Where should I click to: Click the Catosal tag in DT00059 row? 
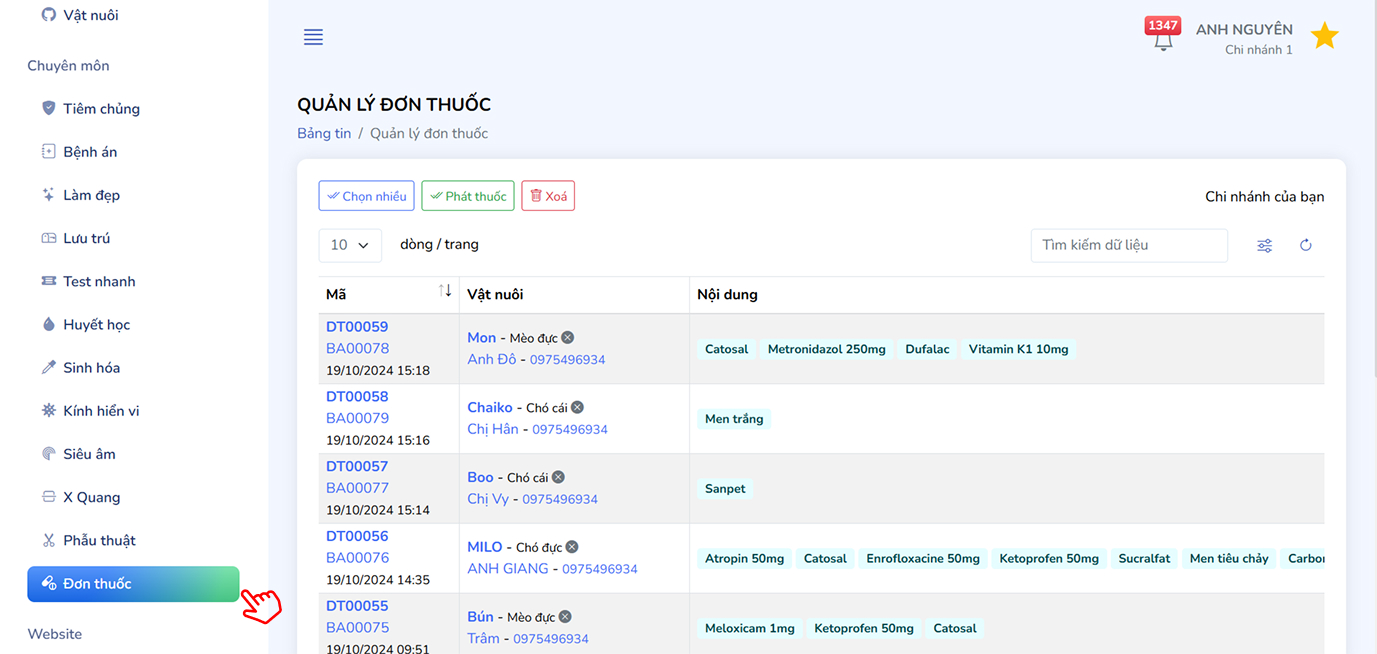point(726,349)
